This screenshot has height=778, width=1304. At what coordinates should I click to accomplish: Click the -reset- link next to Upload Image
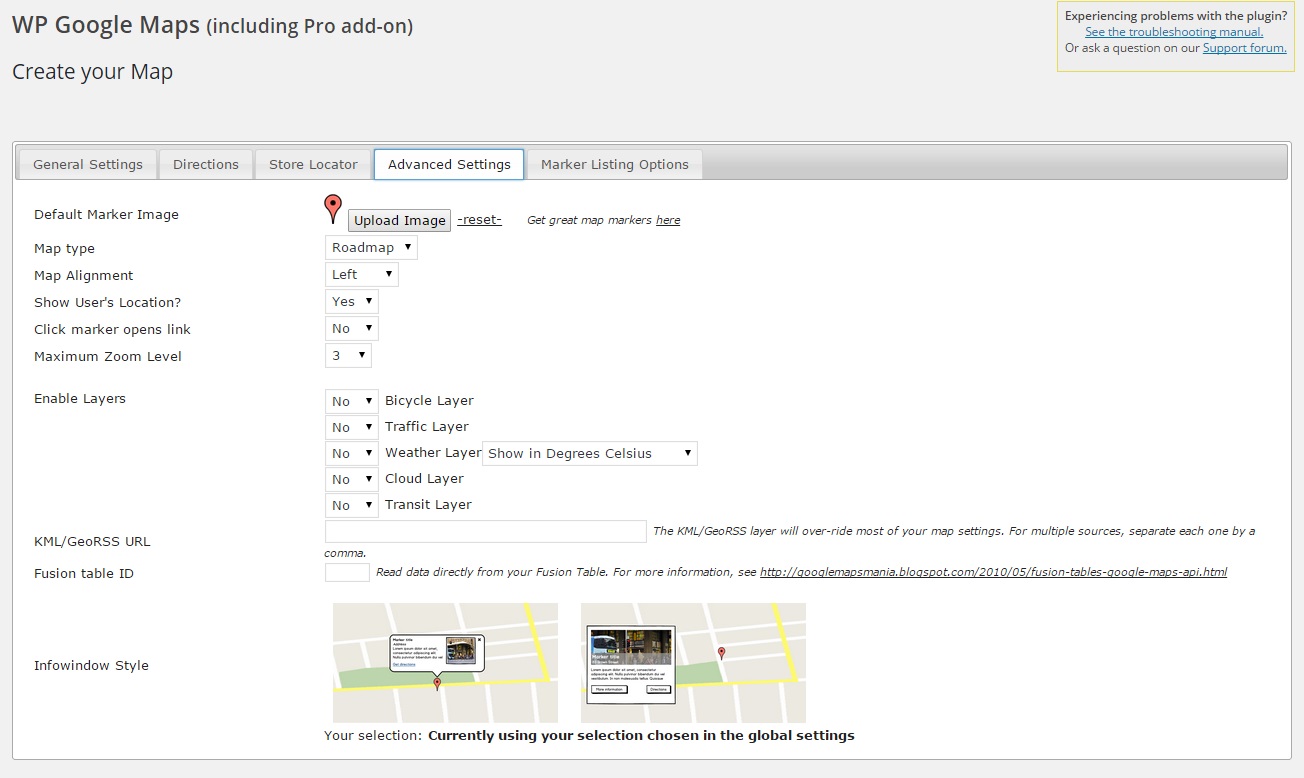479,219
